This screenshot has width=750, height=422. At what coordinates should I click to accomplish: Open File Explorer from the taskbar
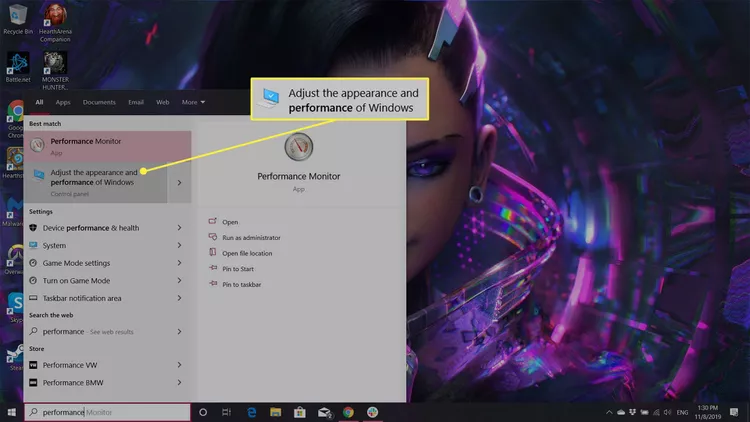275,412
